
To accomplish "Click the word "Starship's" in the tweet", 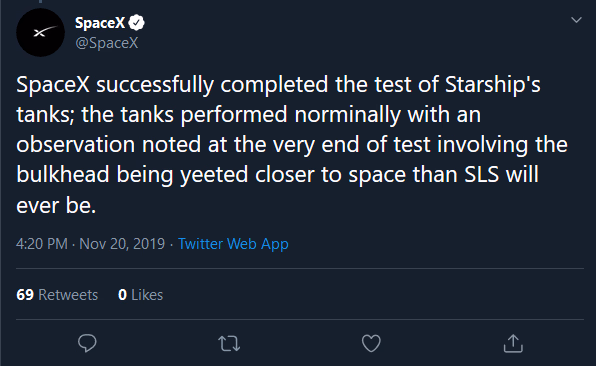I will pos(493,84).
